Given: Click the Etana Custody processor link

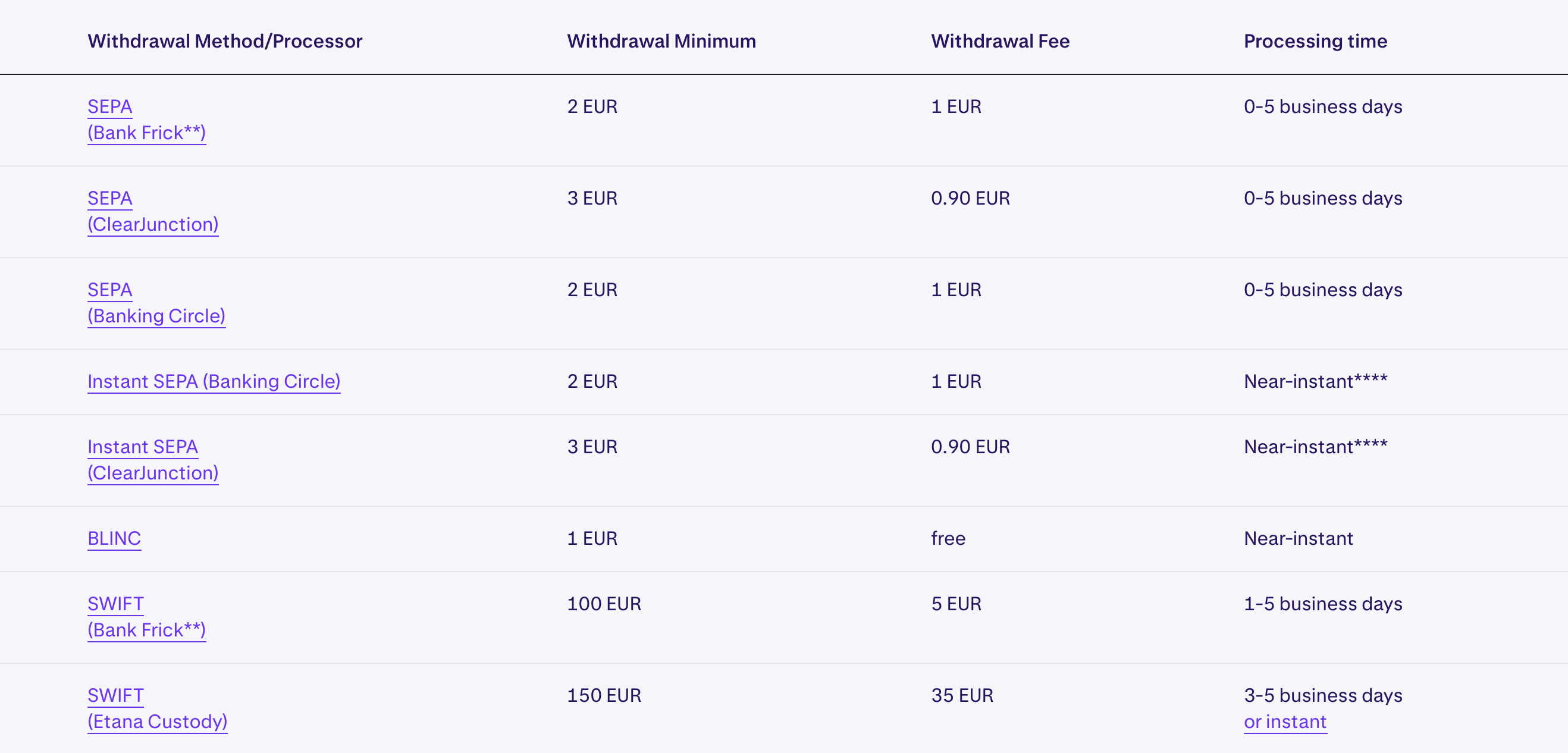Looking at the screenshot, I should tap(157, 721).
